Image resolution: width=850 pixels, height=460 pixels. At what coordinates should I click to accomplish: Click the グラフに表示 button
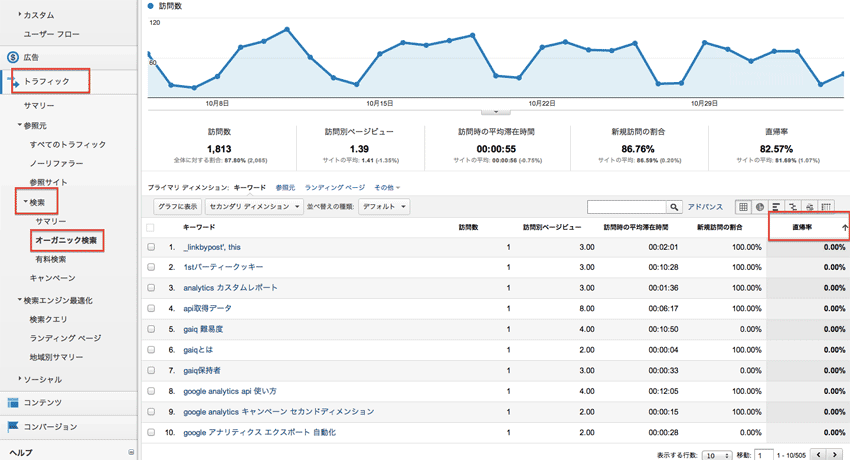point(176,206)
